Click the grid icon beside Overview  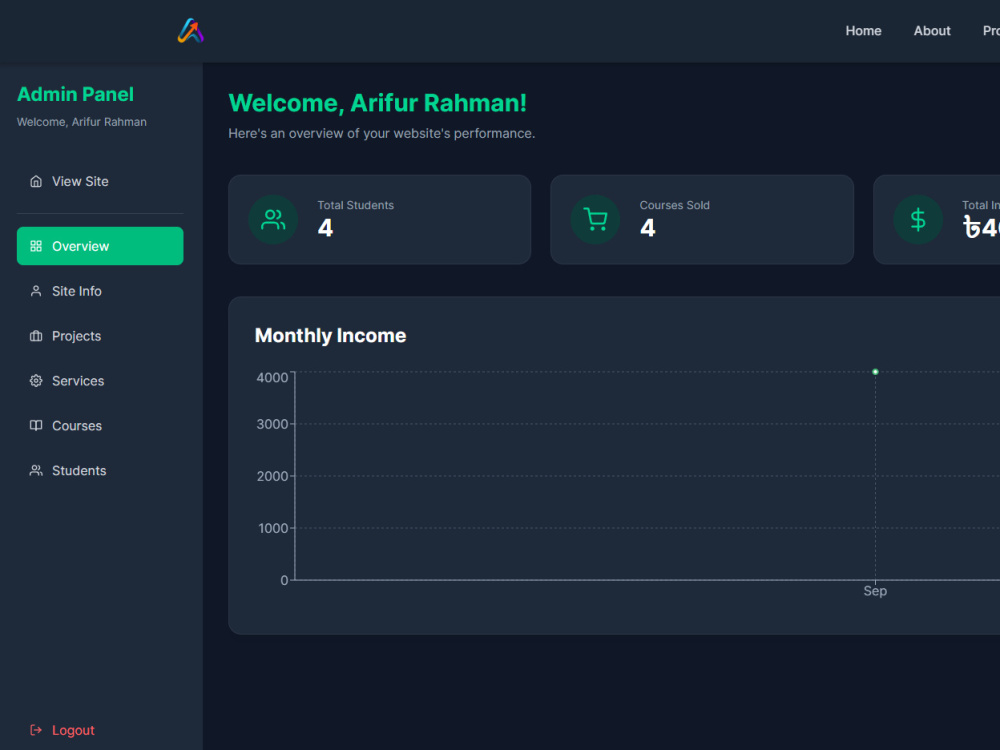click(36, 246)
